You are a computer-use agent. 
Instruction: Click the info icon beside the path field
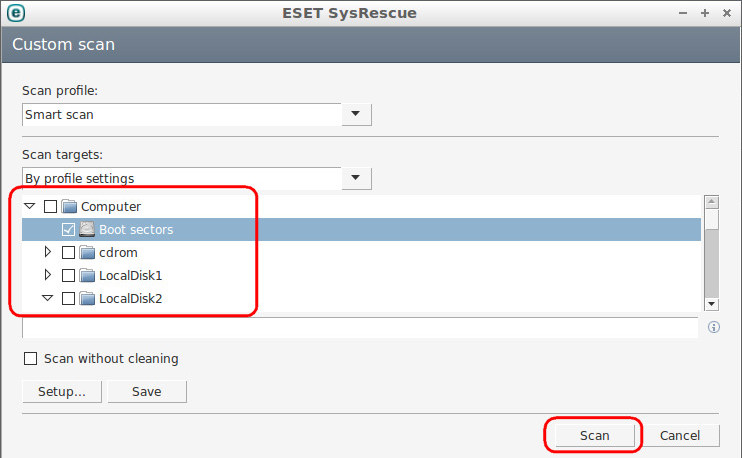(714, 327)
